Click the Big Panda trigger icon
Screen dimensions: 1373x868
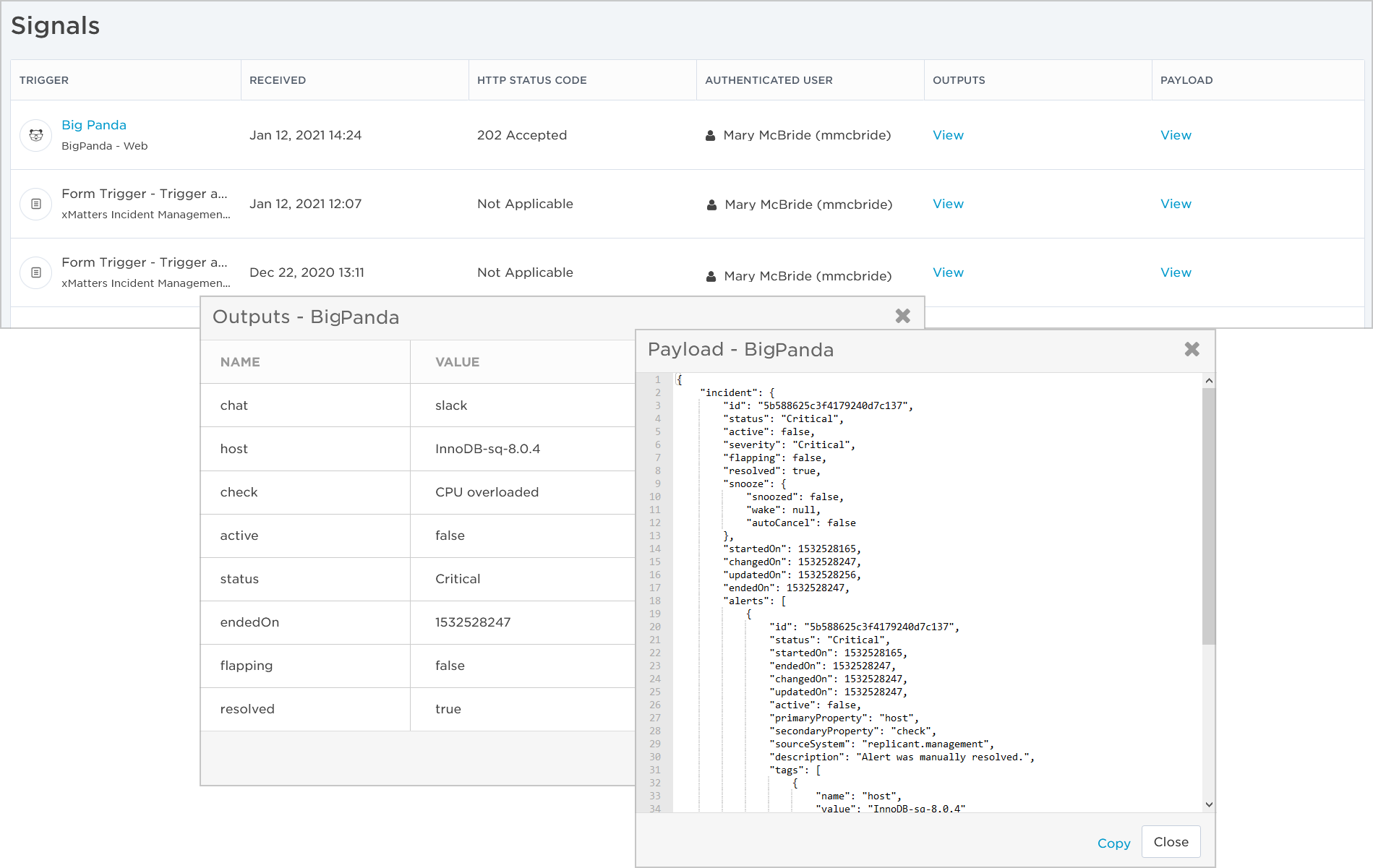click(x=35, y=135)
